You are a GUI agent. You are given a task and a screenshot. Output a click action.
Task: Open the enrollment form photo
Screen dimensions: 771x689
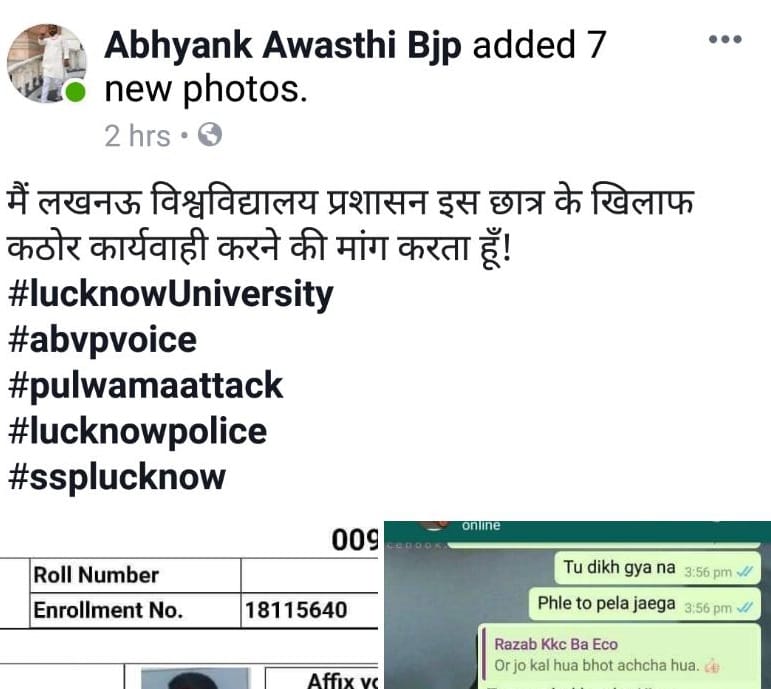pyautogui.click(x=189, y=605)
